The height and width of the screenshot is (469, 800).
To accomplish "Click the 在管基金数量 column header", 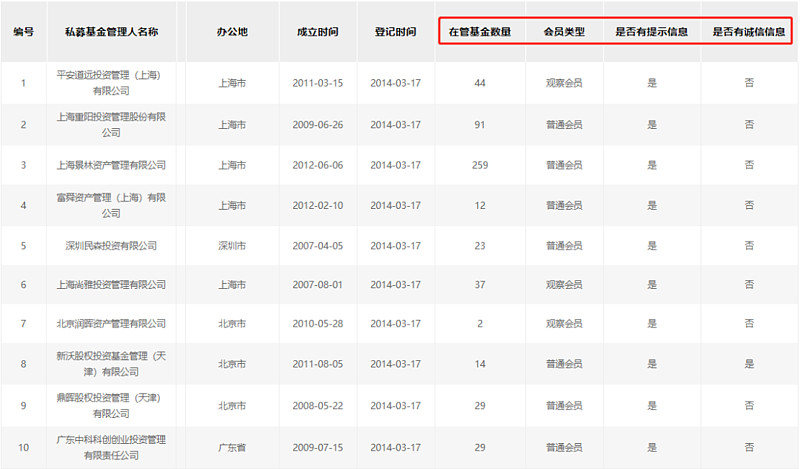I will pyautogui.click(x=480, y=32).
